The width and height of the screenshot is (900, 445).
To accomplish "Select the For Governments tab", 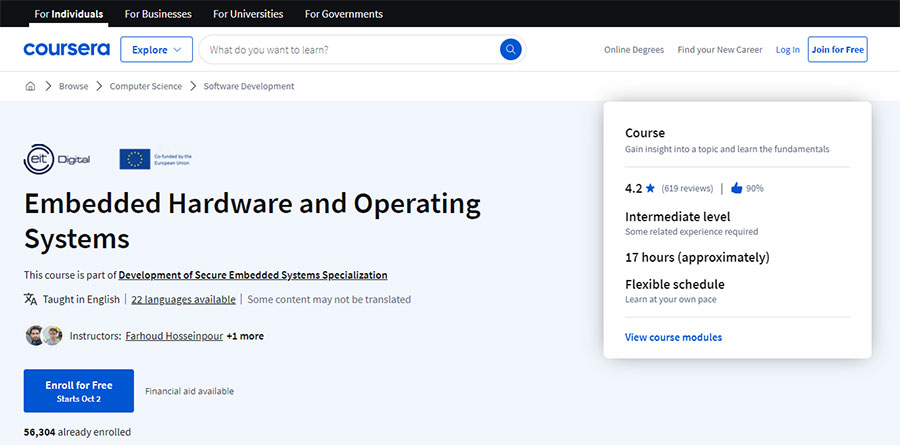I will point(344,14).
